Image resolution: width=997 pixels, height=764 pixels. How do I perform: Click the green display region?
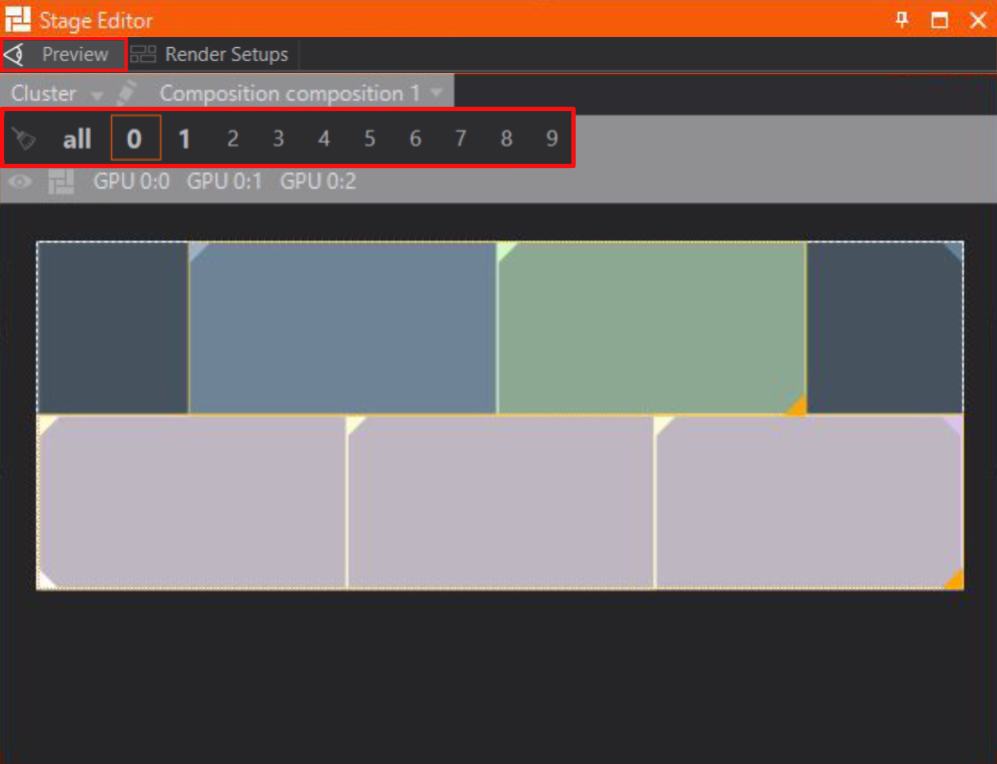tap(650, 328)
